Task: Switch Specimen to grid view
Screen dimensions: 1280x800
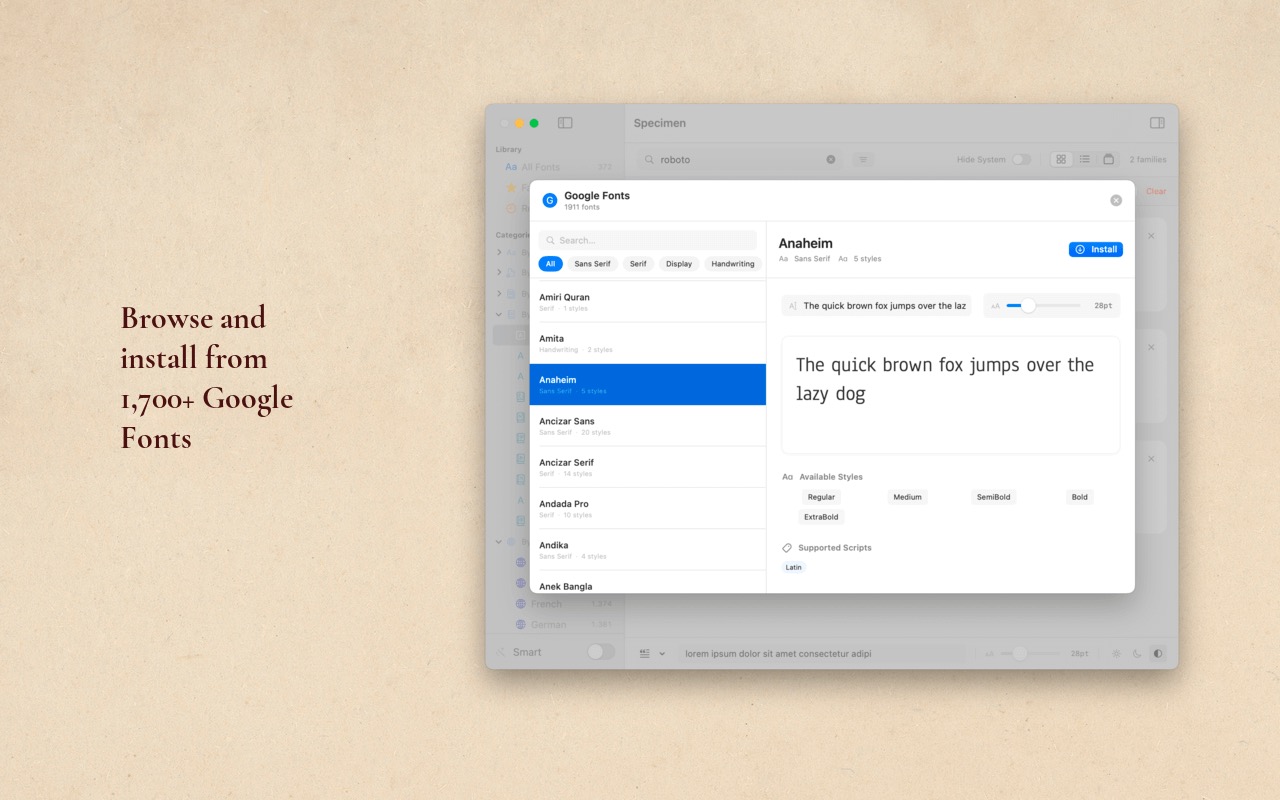Action: click(1061, 159)
